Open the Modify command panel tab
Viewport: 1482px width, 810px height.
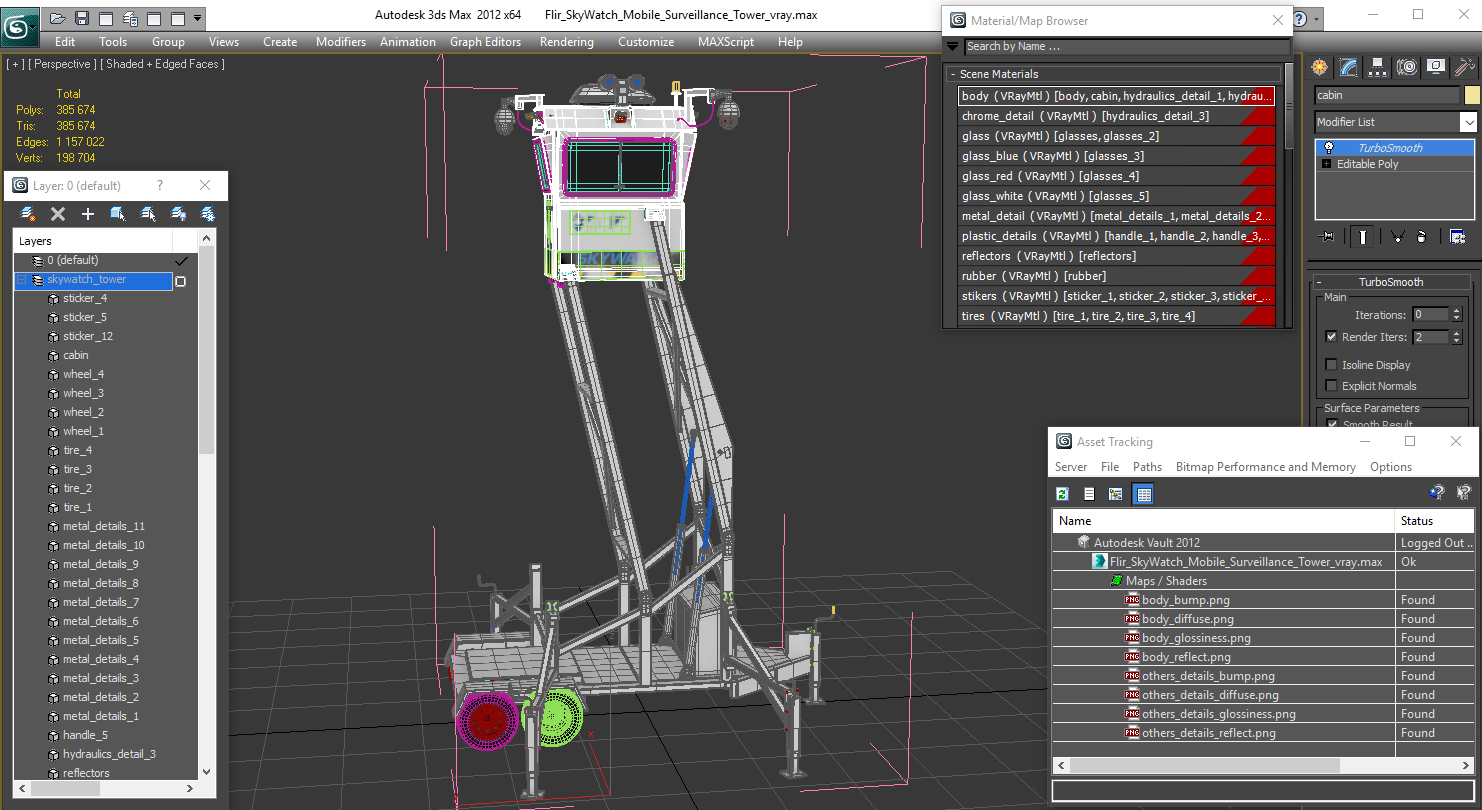1349,67
